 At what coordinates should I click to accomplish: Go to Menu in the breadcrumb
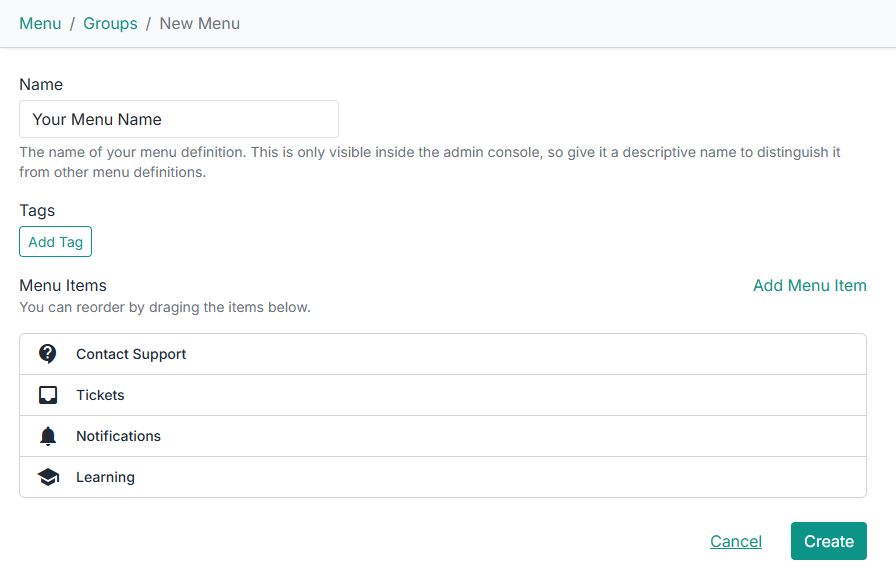tap(40, 23)
